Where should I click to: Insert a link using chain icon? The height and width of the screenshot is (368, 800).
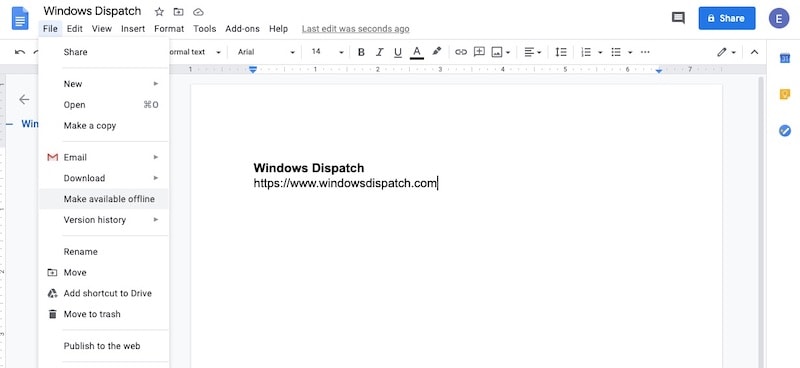coord(461,52)
